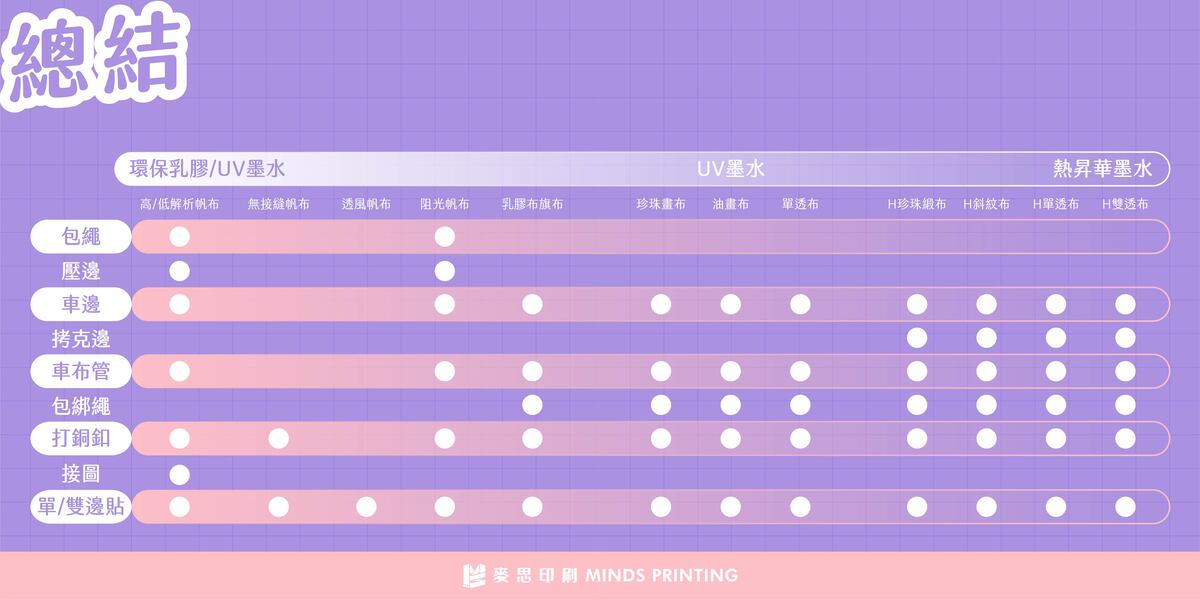The image size is (1200, 600).
Task: Click the H斜紋布 column header
Action: (x=986, y=204)
